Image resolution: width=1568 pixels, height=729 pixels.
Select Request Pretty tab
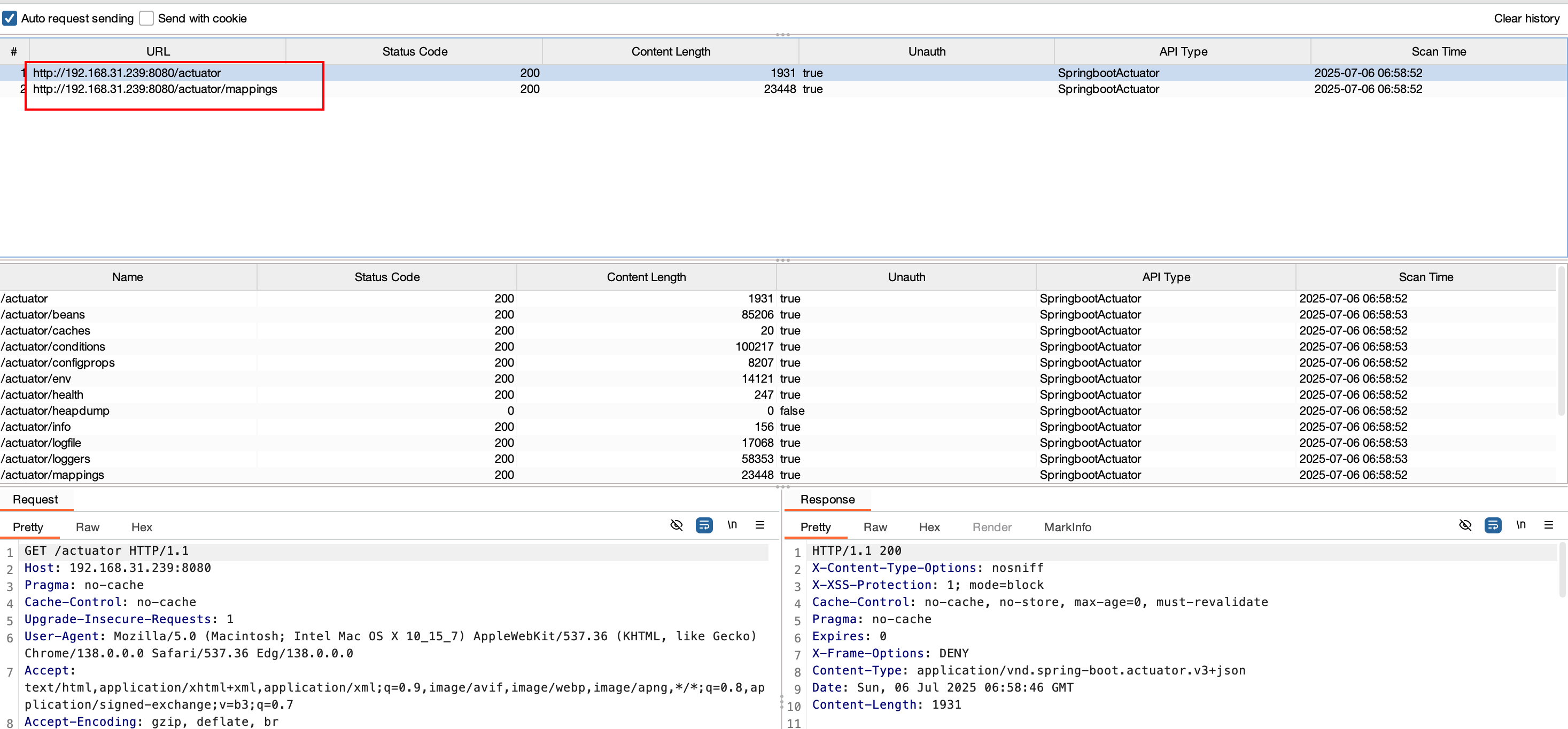(x=28, y=527)
